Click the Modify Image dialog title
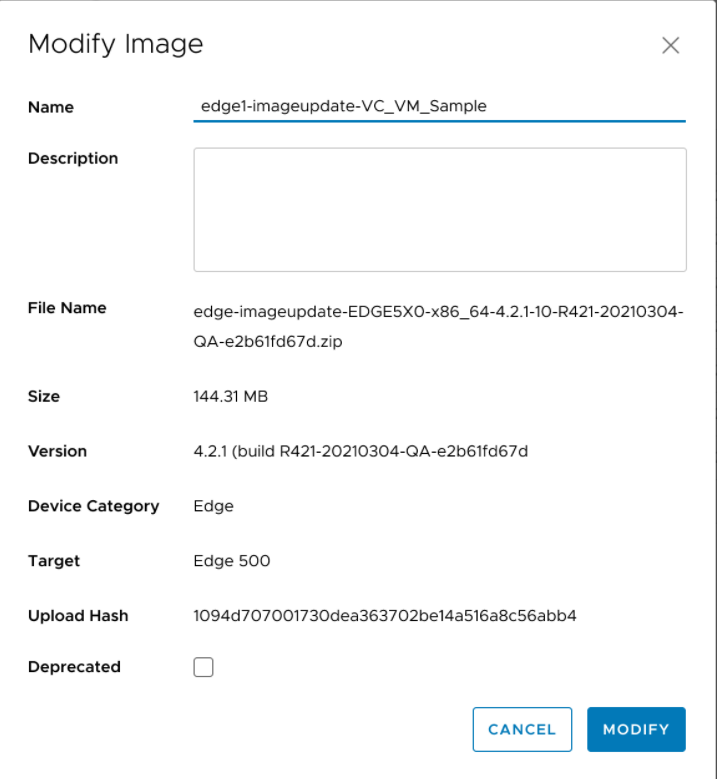 pyautogui.click(x=115, y=44)
